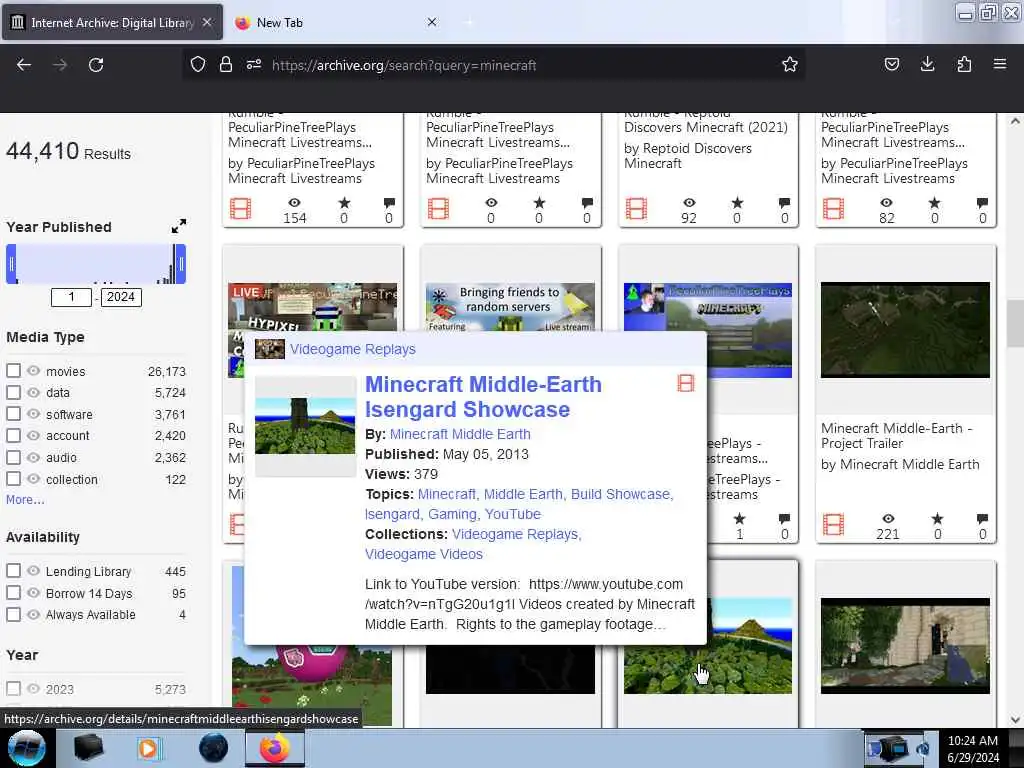Open the globe browser taskbar icon
1024x768 pixels.
click(214, 748)
